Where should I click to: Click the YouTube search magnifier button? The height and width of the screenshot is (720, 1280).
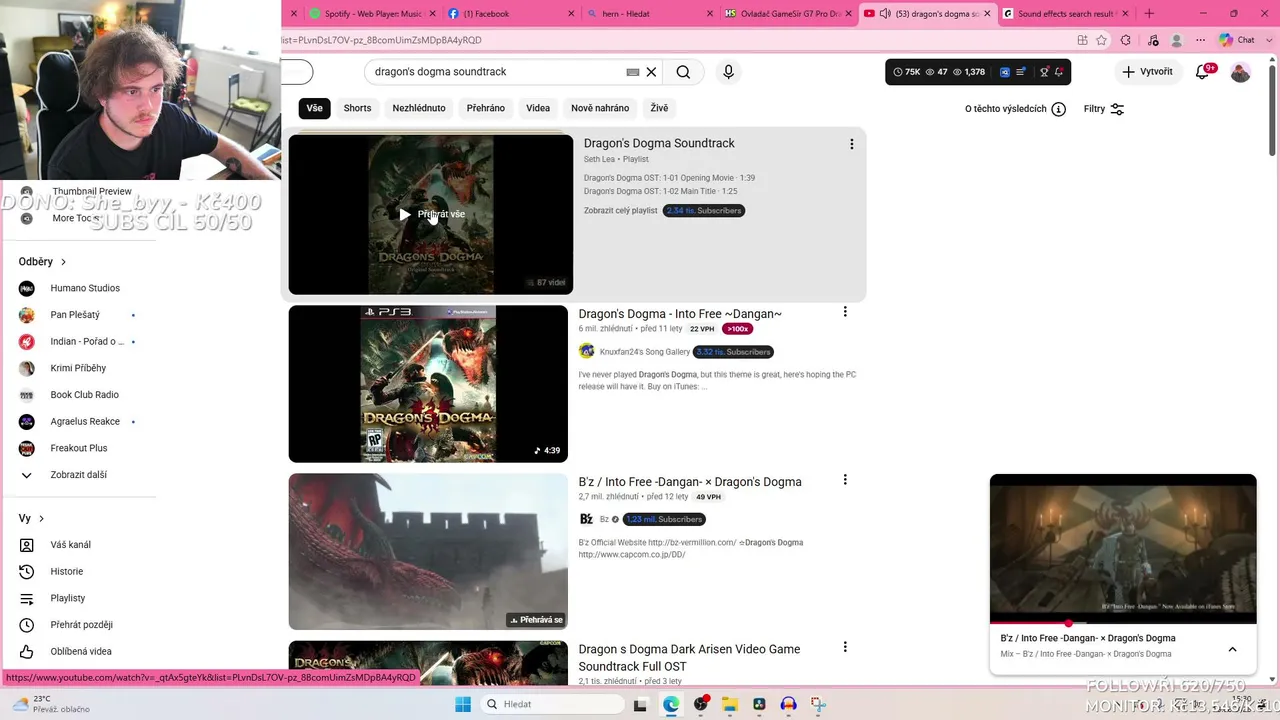(x=683, y=72)
